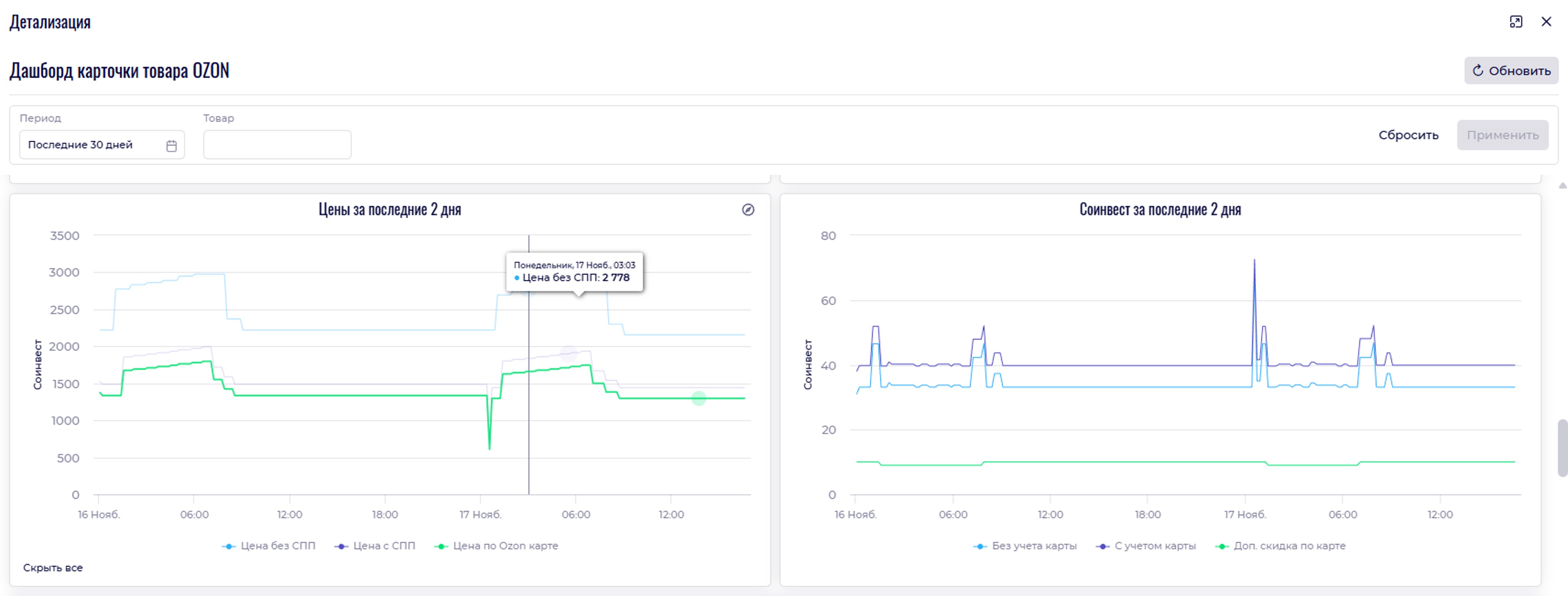1568x596 pixels.
Task: Click the Скрыть все link
Action: click(53, 568)
